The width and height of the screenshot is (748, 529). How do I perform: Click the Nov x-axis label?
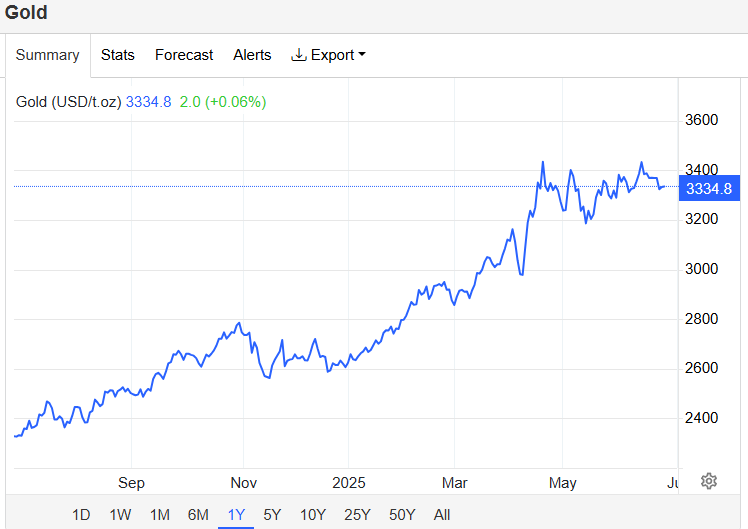pos(243,483)
